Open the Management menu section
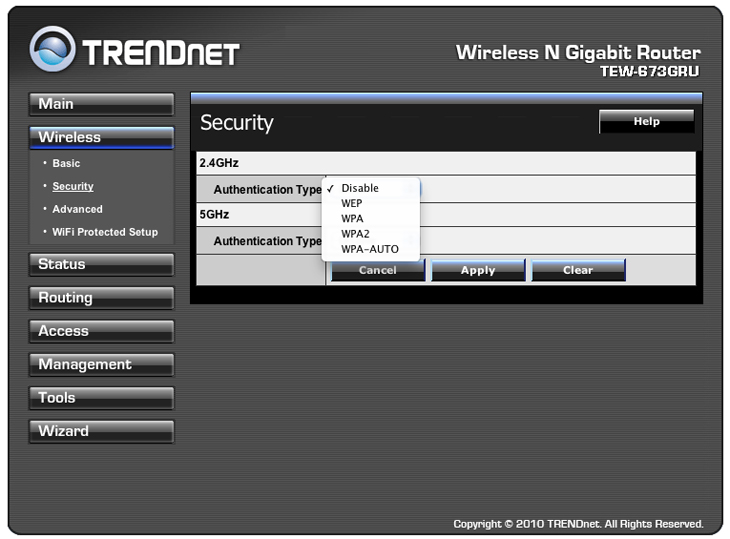Viewport: 730px width, 539px height. 101,365
